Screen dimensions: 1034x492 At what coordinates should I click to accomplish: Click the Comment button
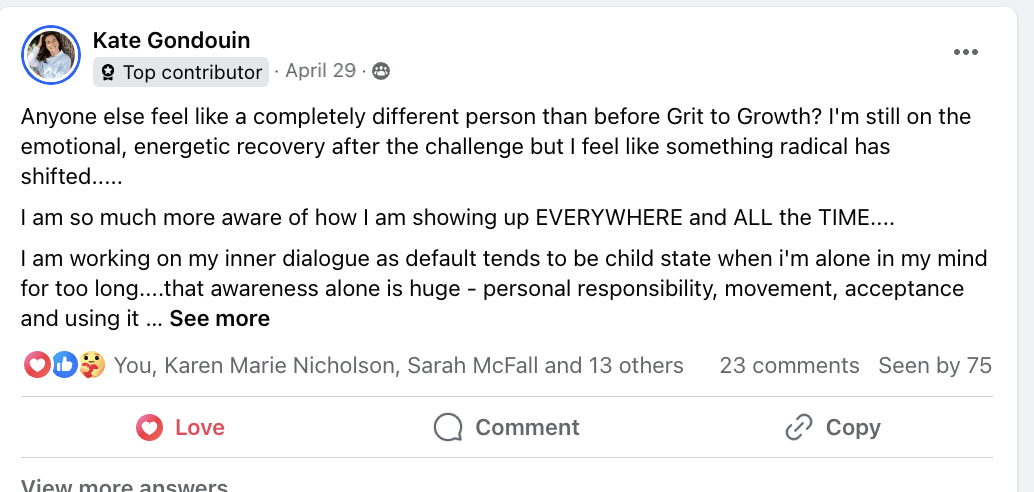(506, 428)
